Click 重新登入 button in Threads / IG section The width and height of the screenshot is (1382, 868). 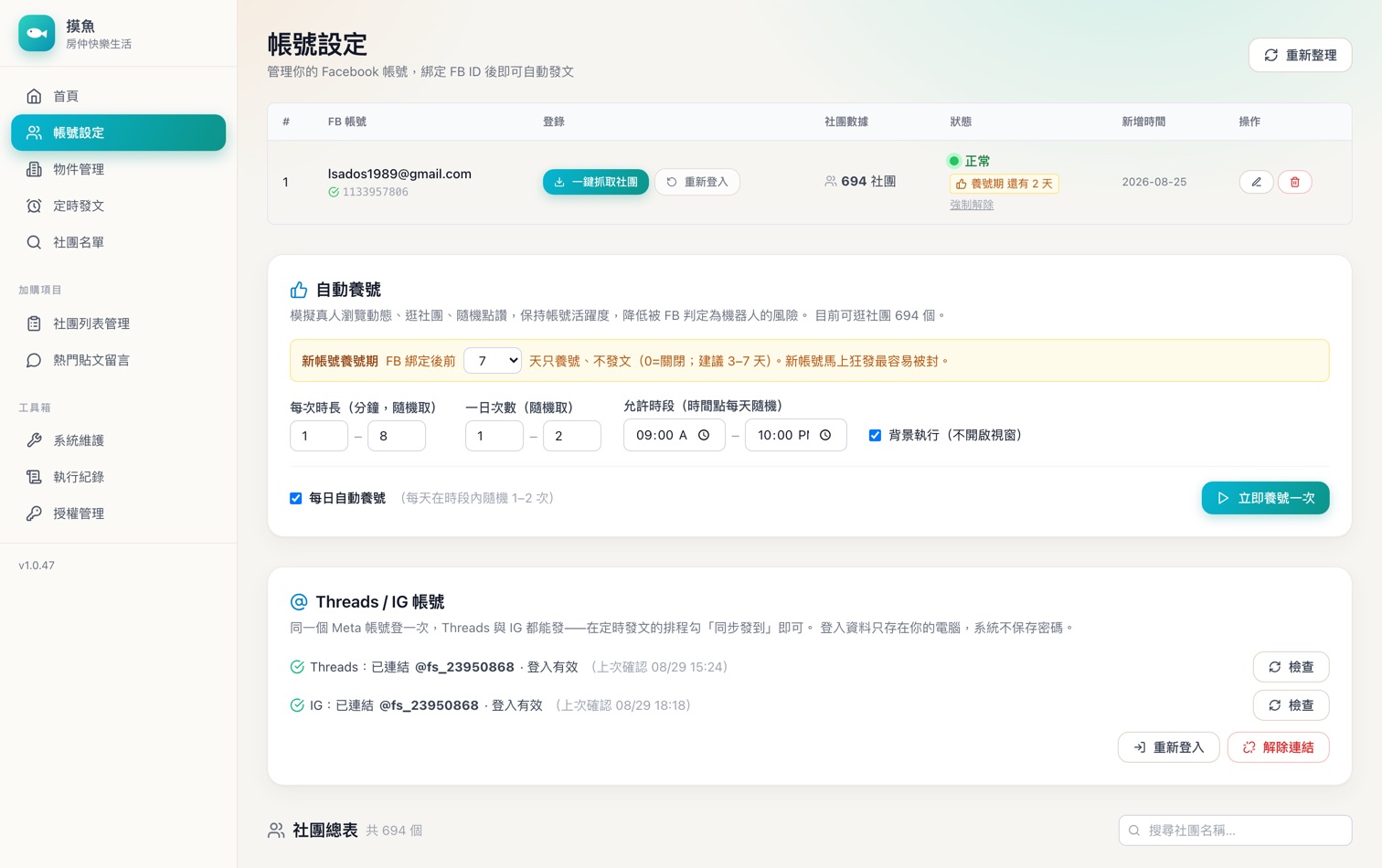point(1168,747)
